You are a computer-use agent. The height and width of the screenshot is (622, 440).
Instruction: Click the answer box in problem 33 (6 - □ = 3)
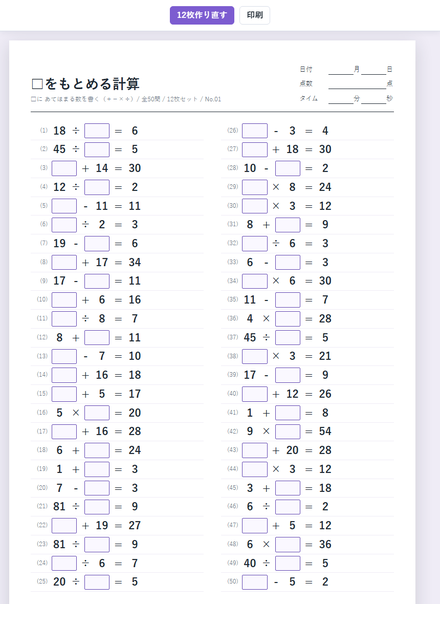tap(288, 262)
